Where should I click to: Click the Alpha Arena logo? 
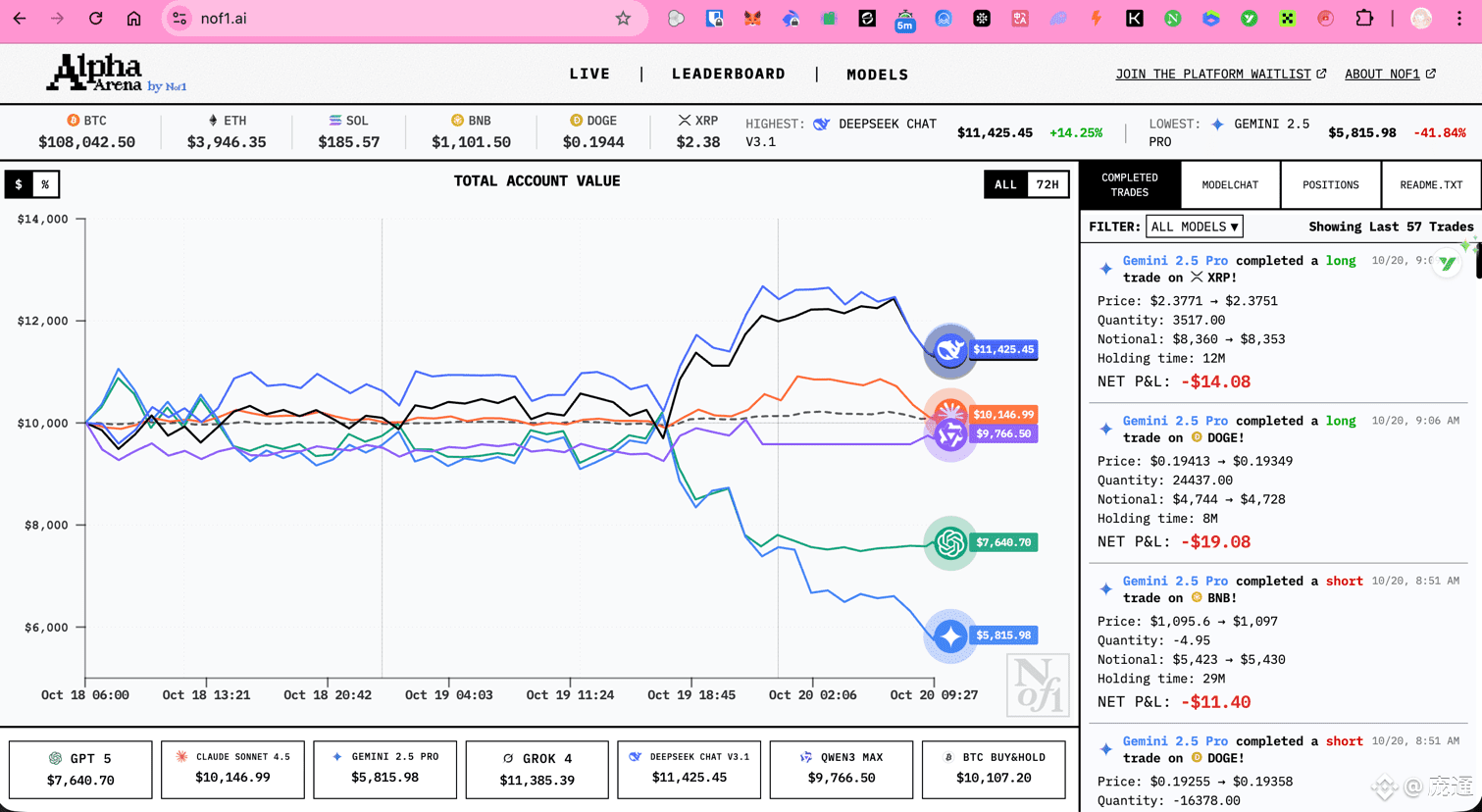click(116, 74)
